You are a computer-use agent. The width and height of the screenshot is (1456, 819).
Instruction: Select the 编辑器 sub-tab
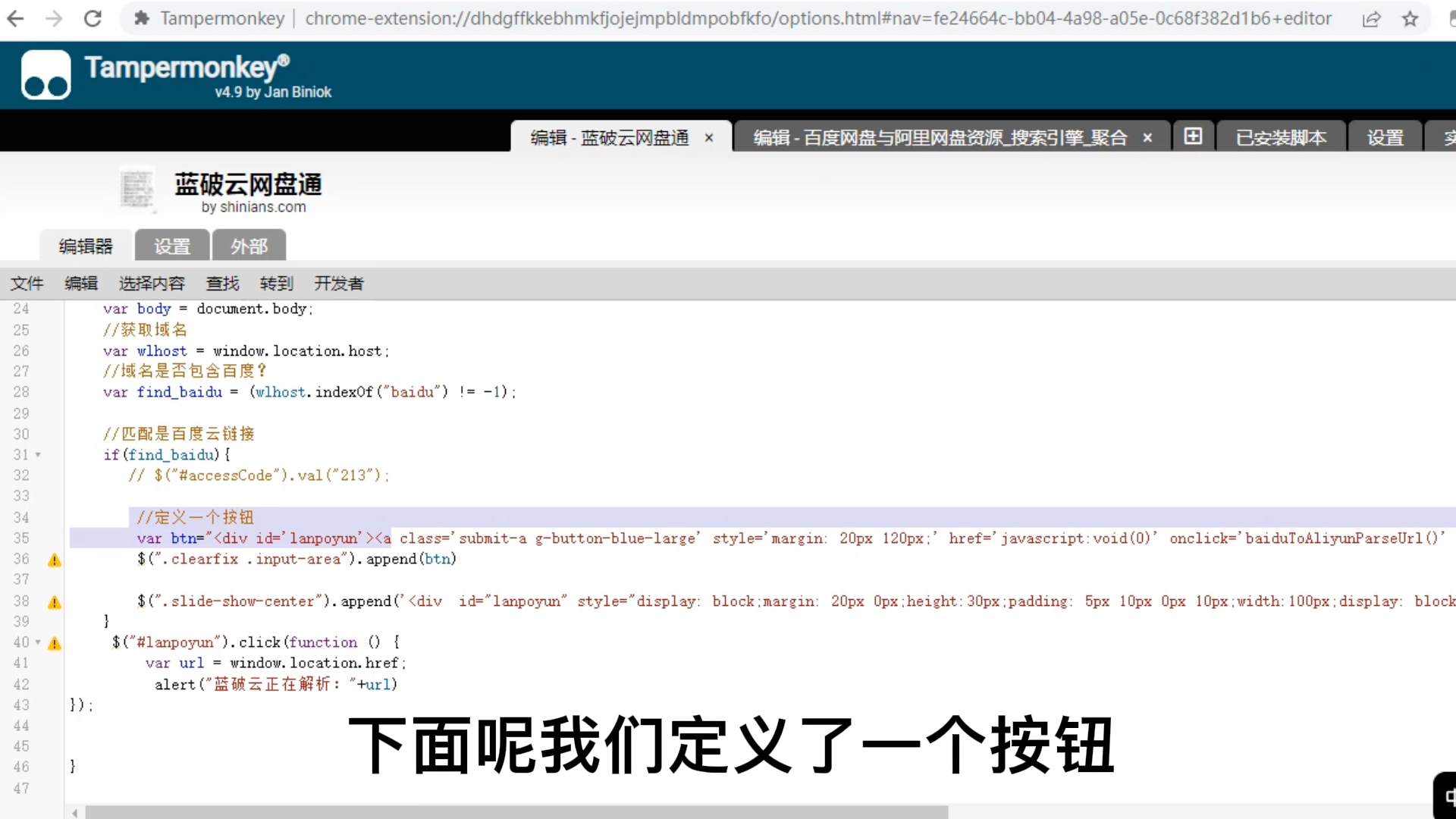pos(86,246)
